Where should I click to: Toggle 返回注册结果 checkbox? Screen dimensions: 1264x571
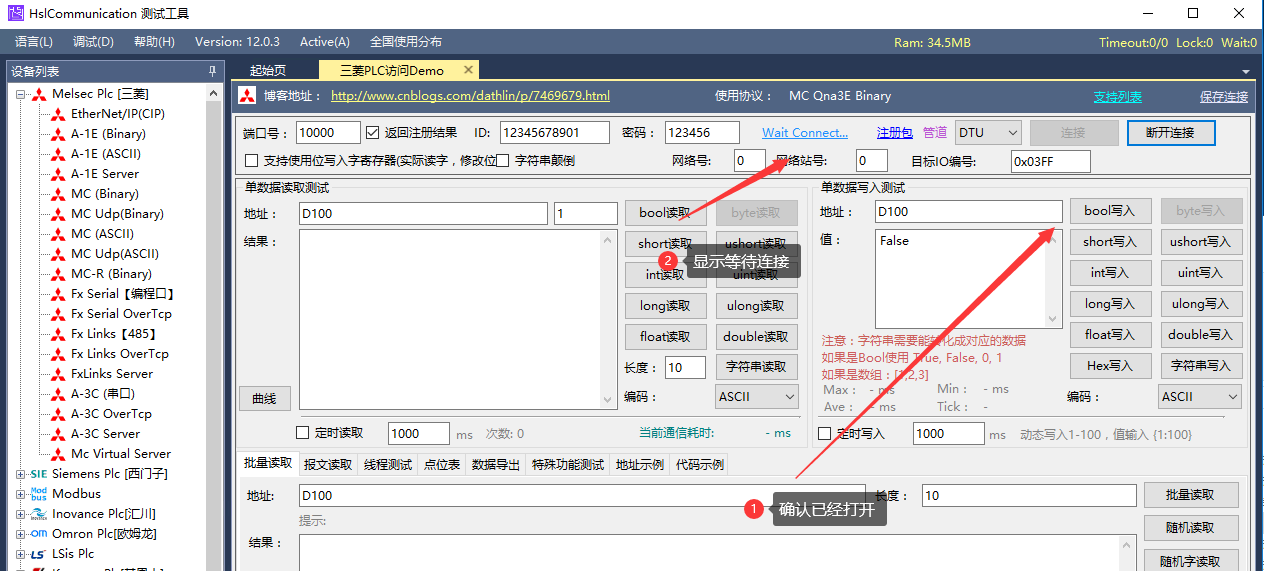tap(373, 132)
